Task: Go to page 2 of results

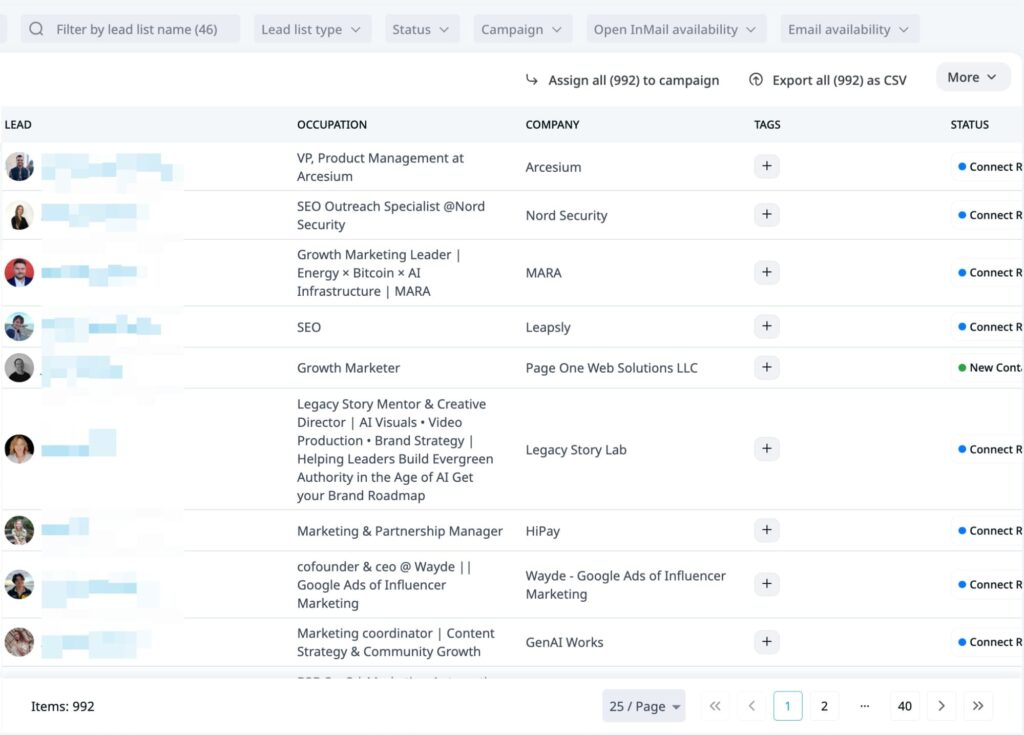Action: 824,706
